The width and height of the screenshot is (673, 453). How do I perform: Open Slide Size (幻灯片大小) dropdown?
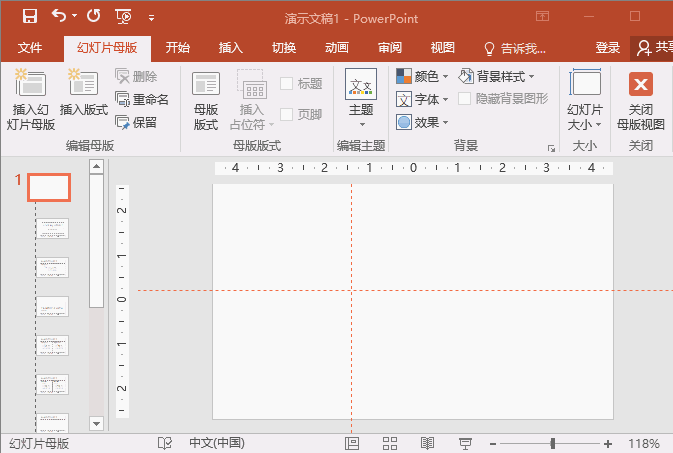point(585,100)
